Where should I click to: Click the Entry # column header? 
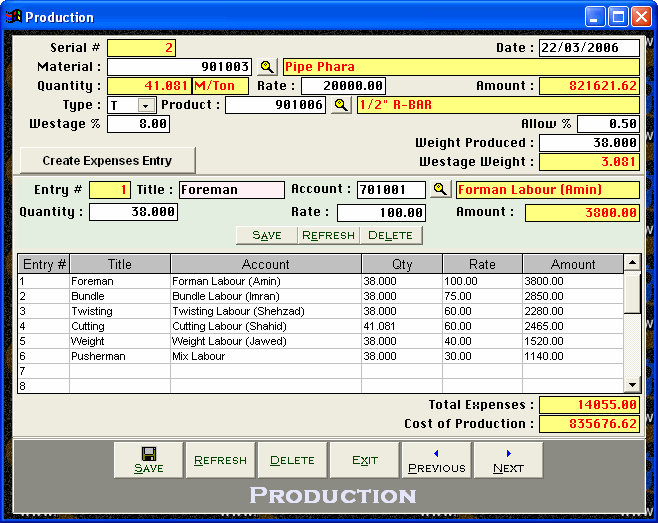(44, 264)
